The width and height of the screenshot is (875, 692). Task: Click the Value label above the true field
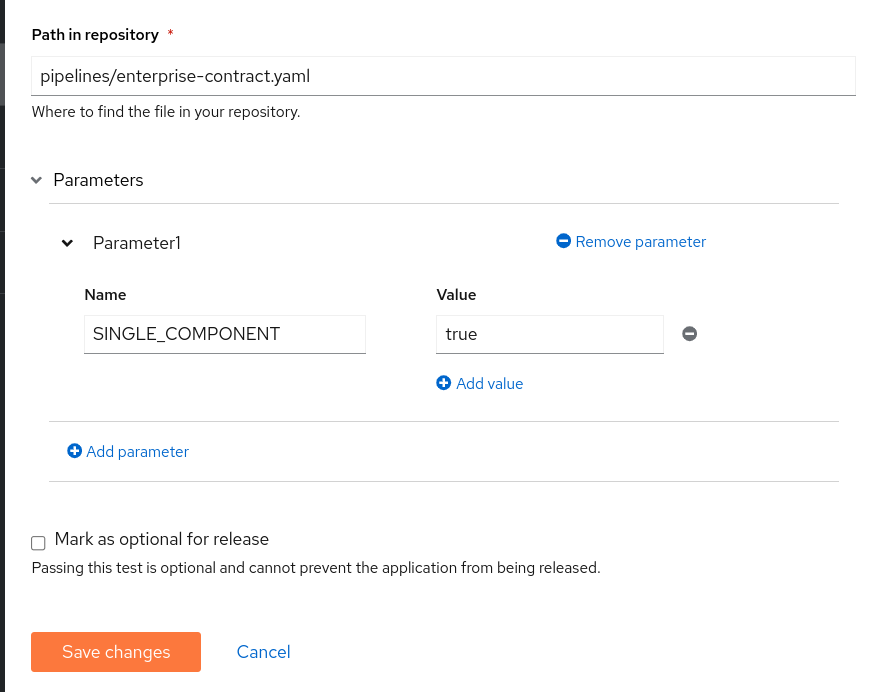(456, 295)
